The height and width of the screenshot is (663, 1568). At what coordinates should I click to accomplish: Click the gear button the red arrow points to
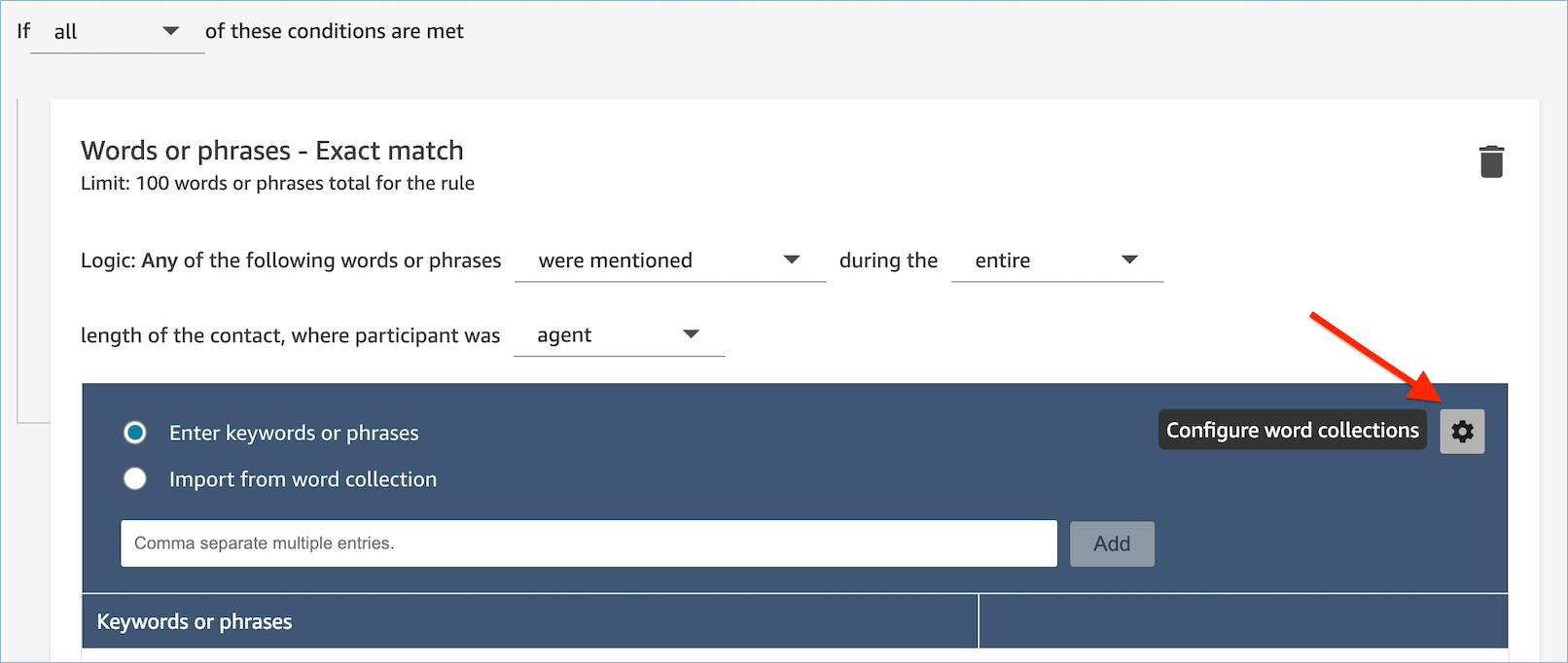pyautogui.click(x=1462, y=430)
